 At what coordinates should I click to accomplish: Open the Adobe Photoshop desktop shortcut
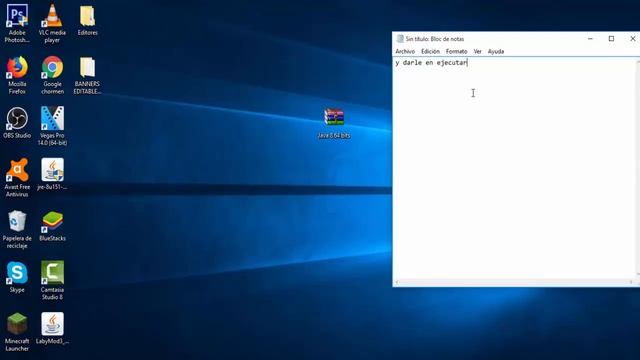(17, 16)
